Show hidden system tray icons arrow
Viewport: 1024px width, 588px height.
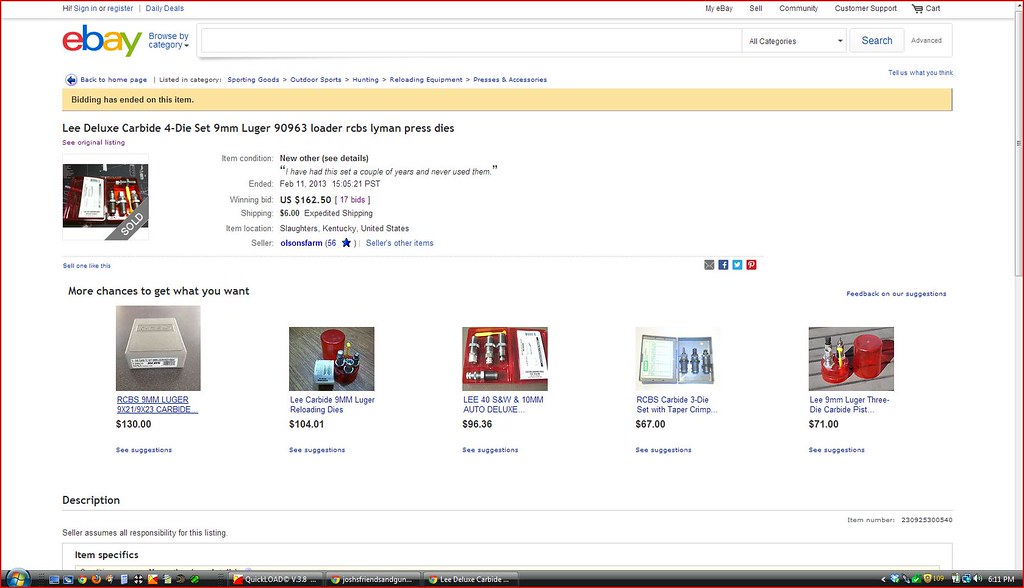[x=884, y=579]
